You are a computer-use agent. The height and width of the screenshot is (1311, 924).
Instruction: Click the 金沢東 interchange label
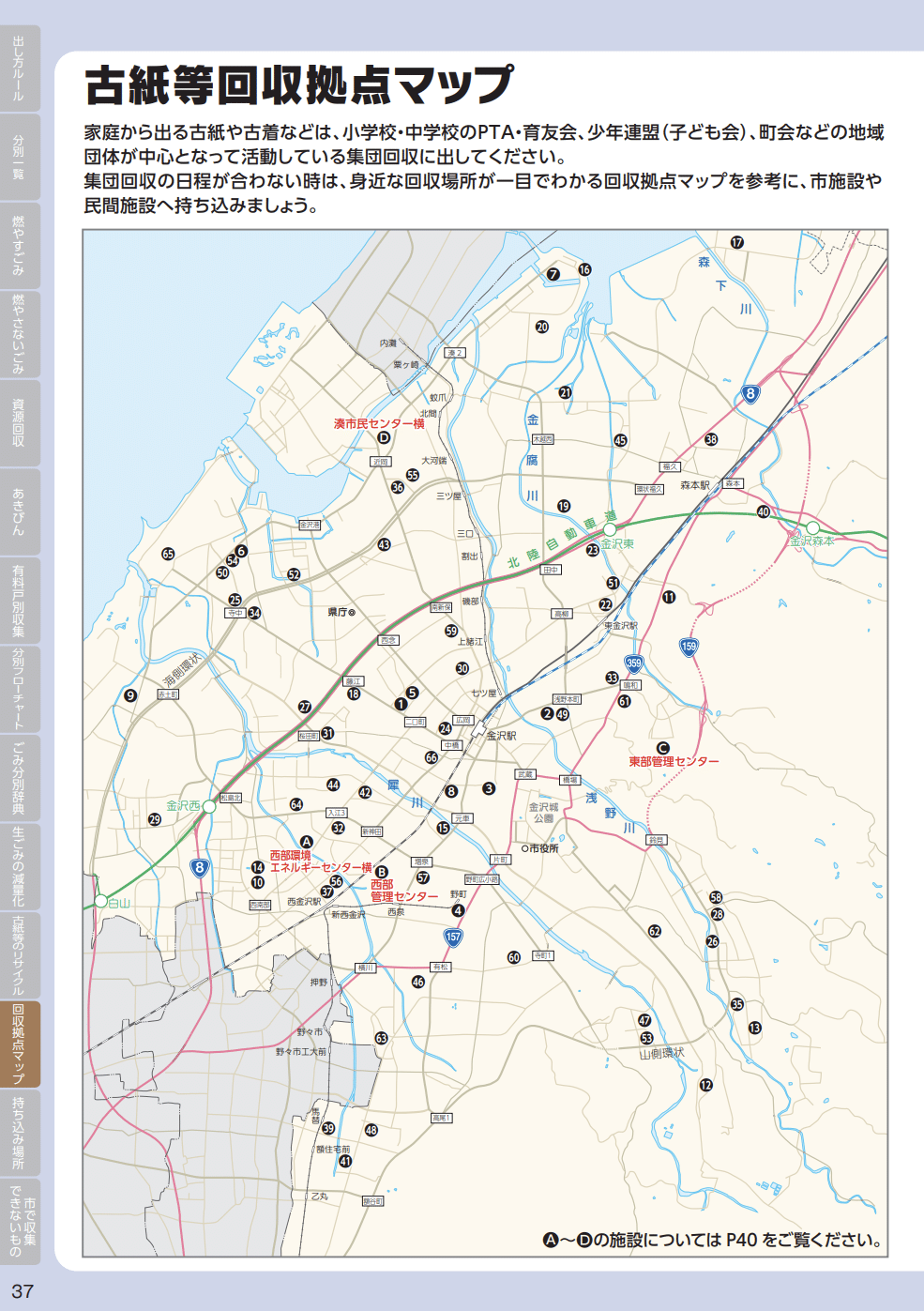click(617, 543)
